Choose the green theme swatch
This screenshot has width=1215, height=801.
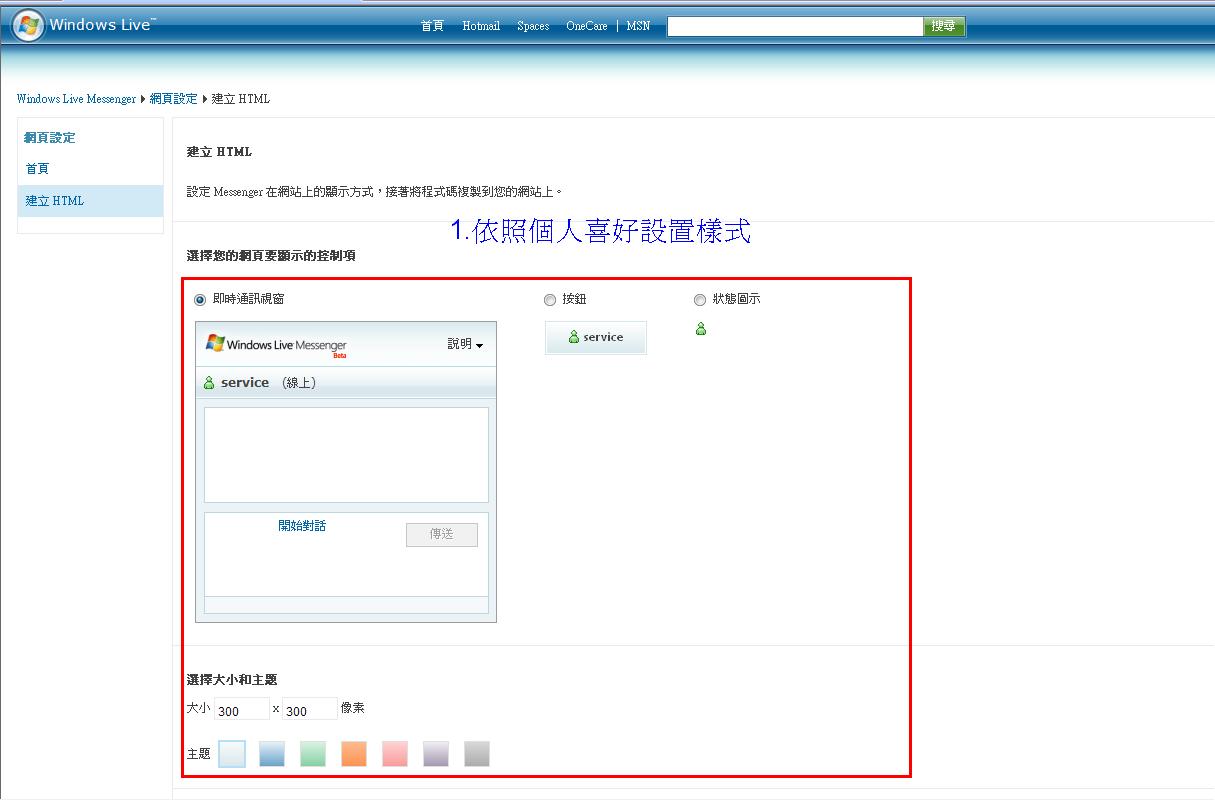(x=313, y=754)
